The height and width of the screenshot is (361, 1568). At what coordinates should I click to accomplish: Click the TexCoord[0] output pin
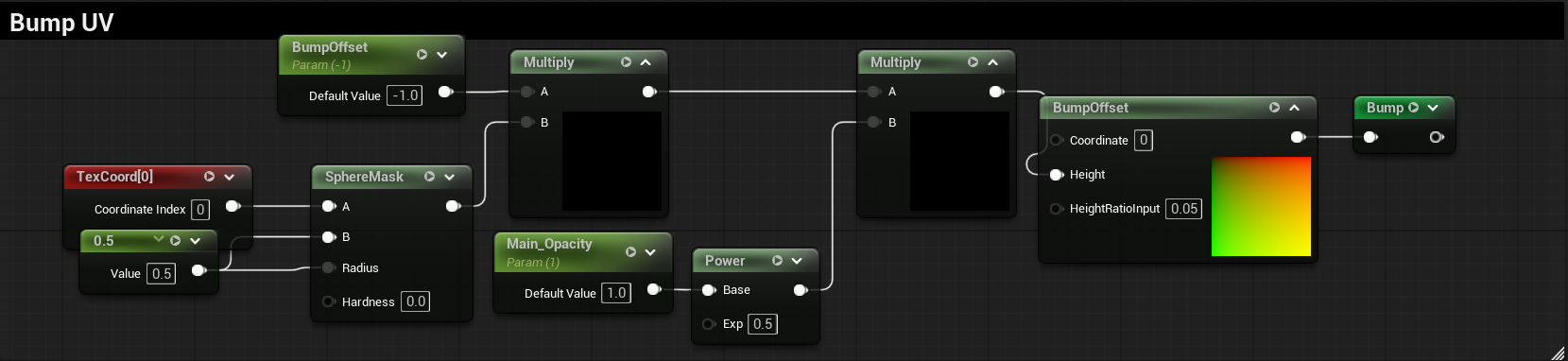[233, 206]
